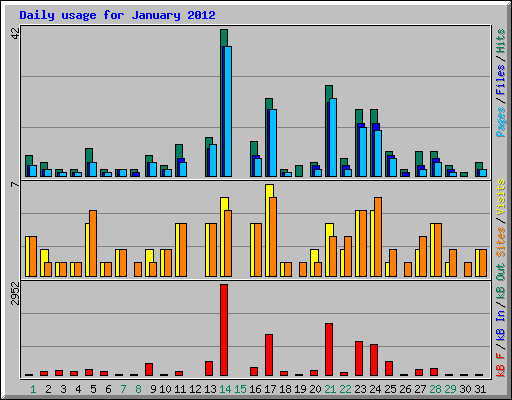Select day label 6 on x-axis

coord(108,389)
